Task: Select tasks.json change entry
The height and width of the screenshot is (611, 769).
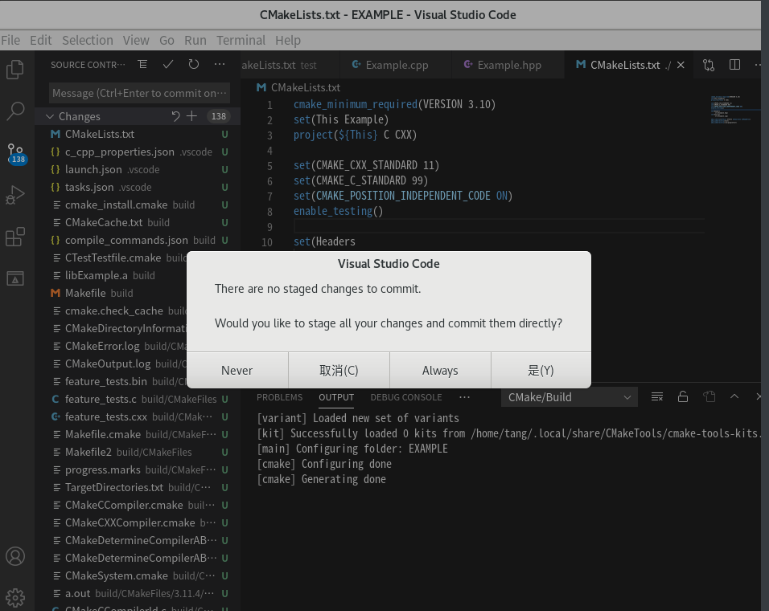Action: click(138, 187)
